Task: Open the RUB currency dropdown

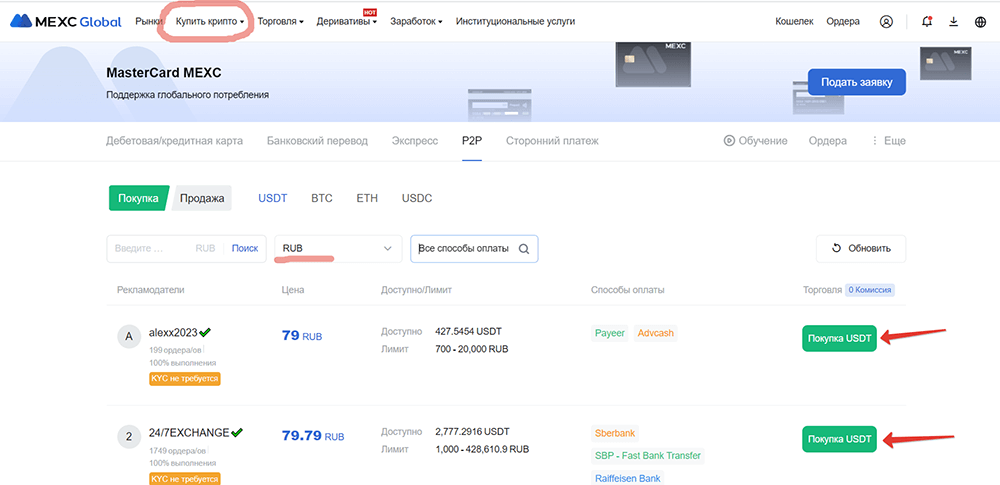Action: [338, 249]
